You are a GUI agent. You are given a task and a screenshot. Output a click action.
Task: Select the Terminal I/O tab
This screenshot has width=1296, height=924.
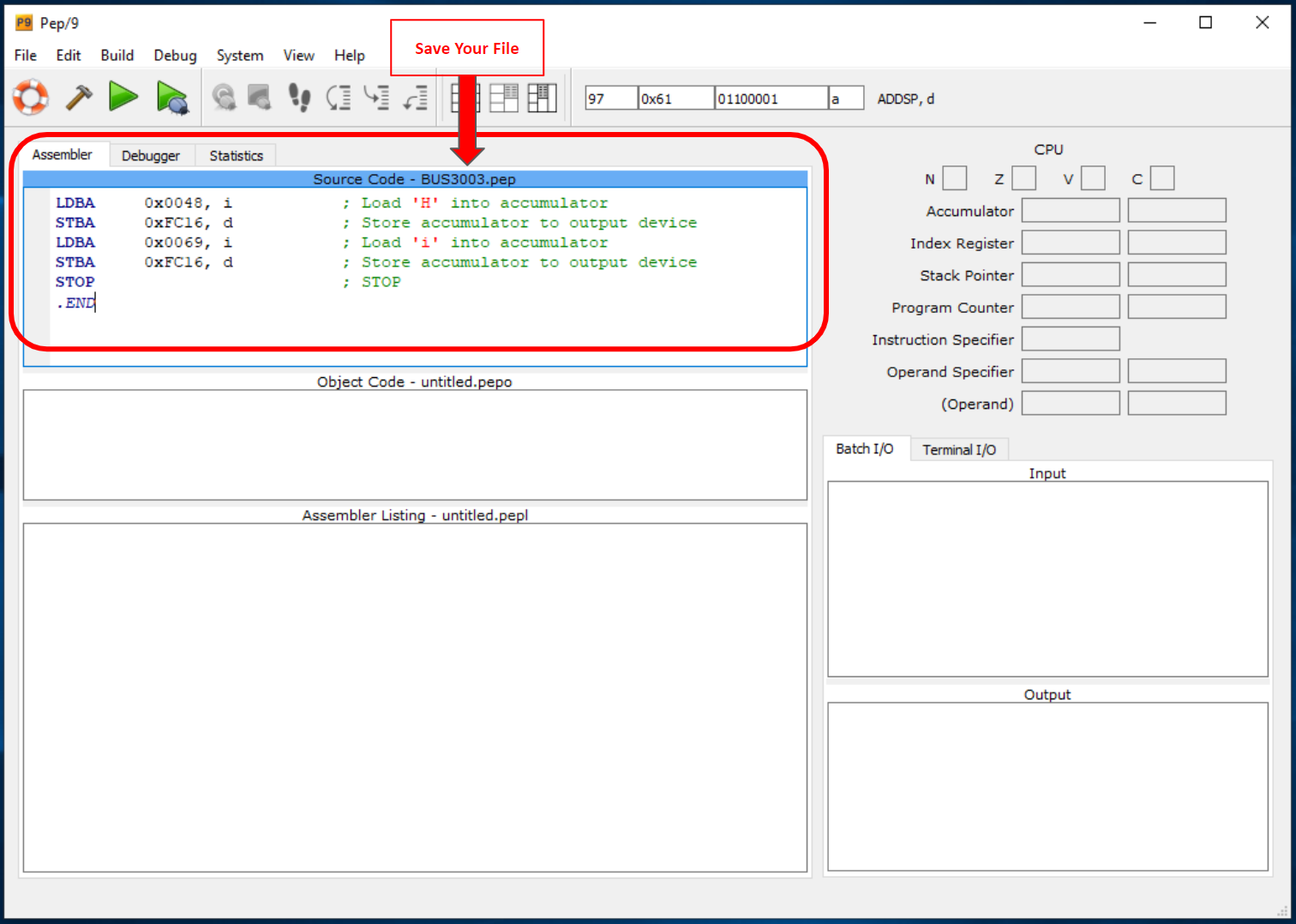[958, 450]
